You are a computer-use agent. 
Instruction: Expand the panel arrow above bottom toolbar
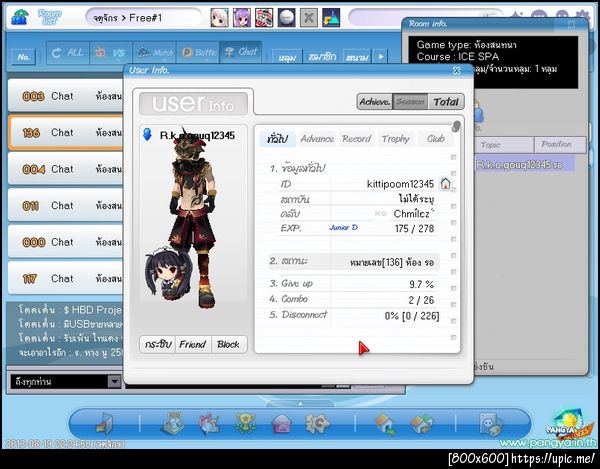(300, 403)
